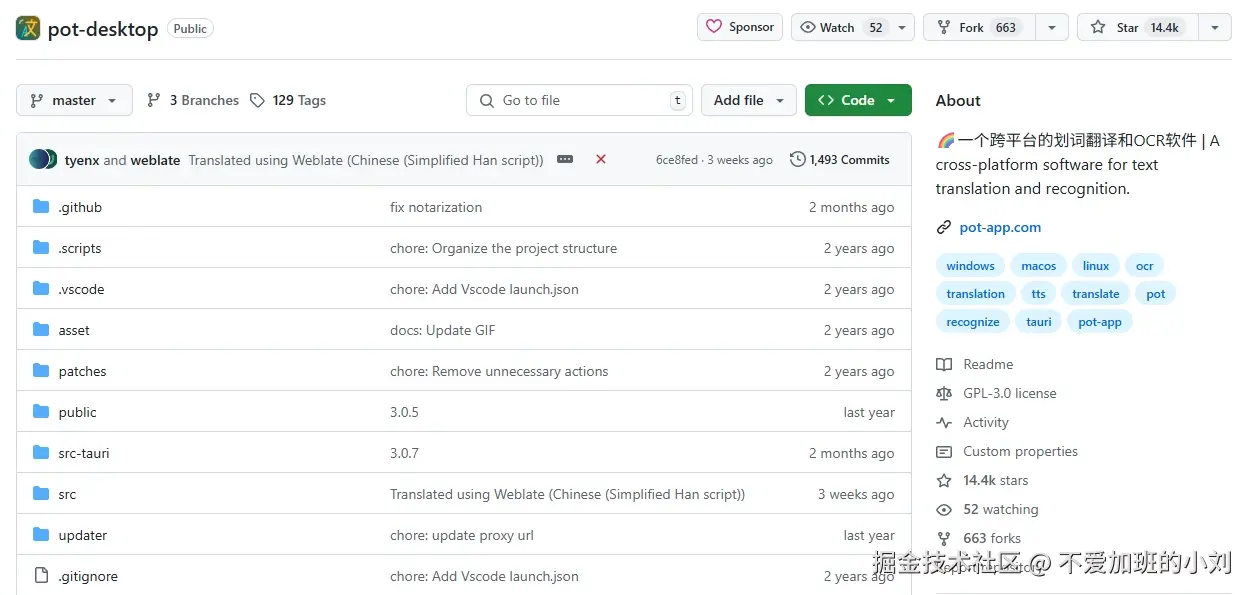Image resolution: width=1251 pixels, height=595 pixels.
Task: Click the pot-app topic tag
Action: click(x=1100, y=322)
